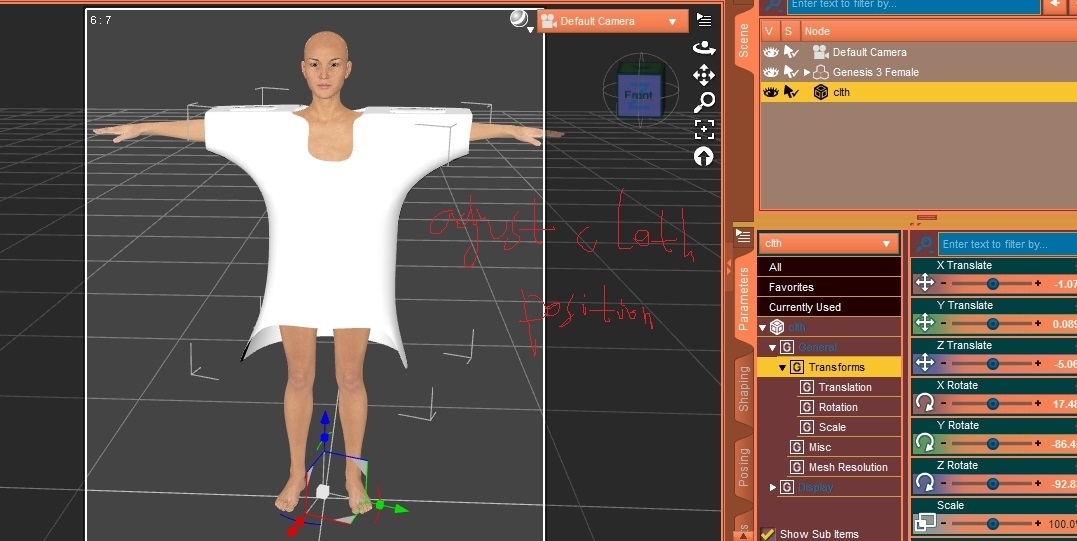The image size is (1077, 541).
Task: Click the Y Rotate circular arrow icon
Action: (x=925, y=442)
